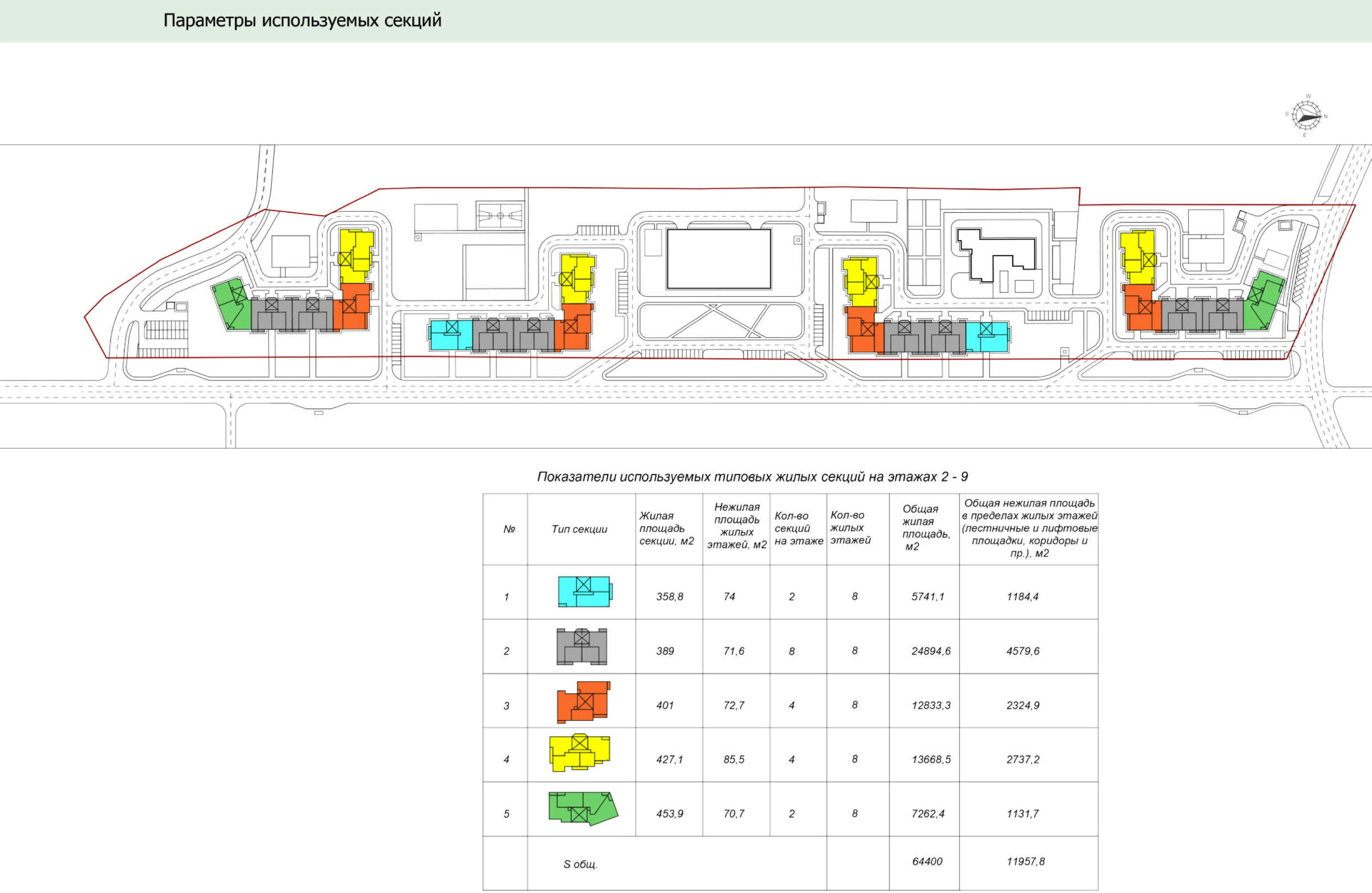This screenshot has height=893, width=1372.
Task: Click the "Жилая площадь секции, м2" column header
Action: pyautogui.click(x=666, y=529)
